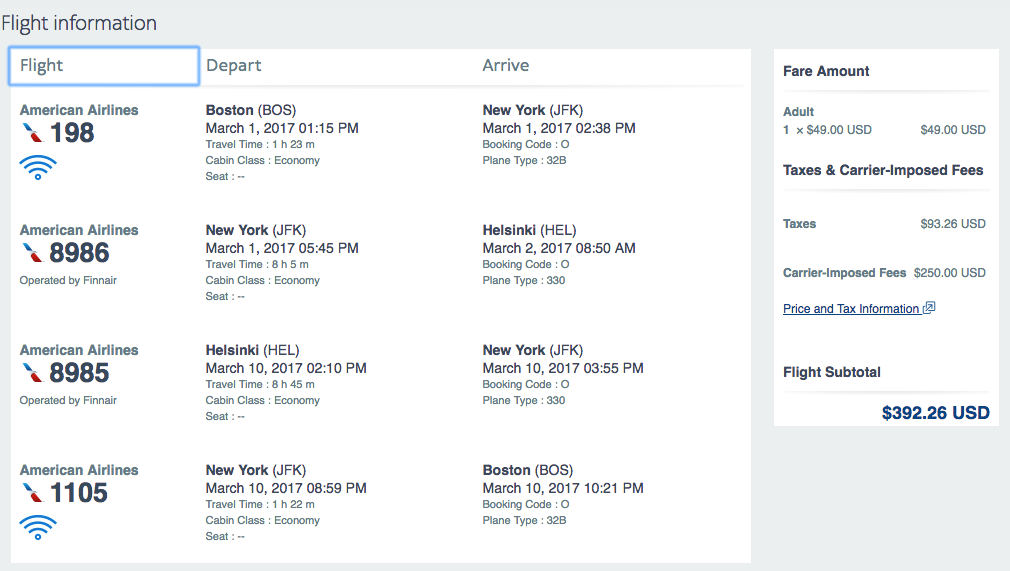Click Boston (BOS) departure of flight 198
The image size is (1010, 571).
[x=251, y=110]
